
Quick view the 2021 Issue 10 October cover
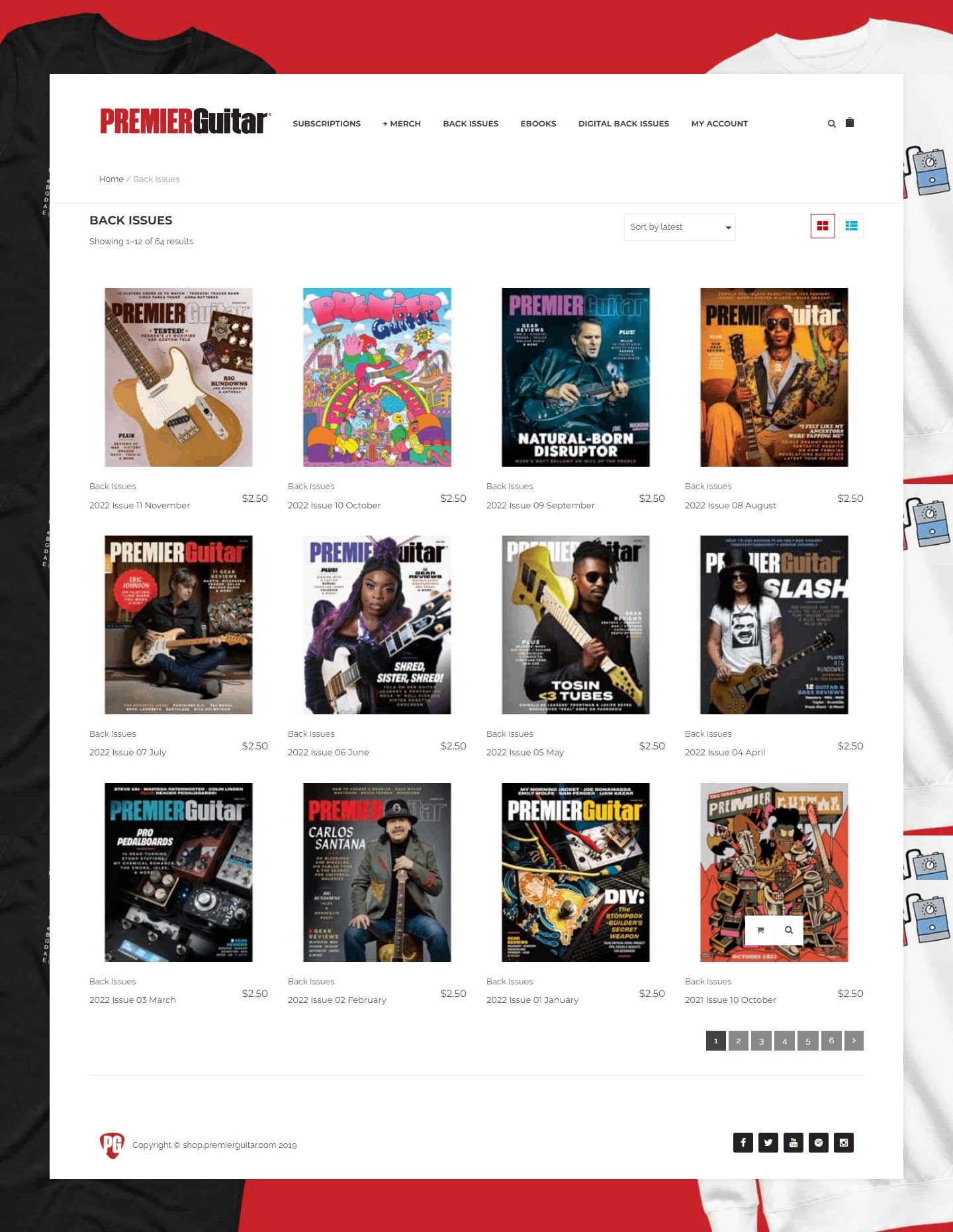[788, 930]
